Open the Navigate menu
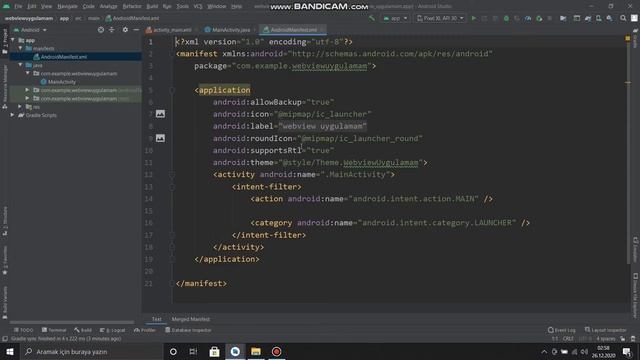The image size is (640, 360). click(67, 6)
